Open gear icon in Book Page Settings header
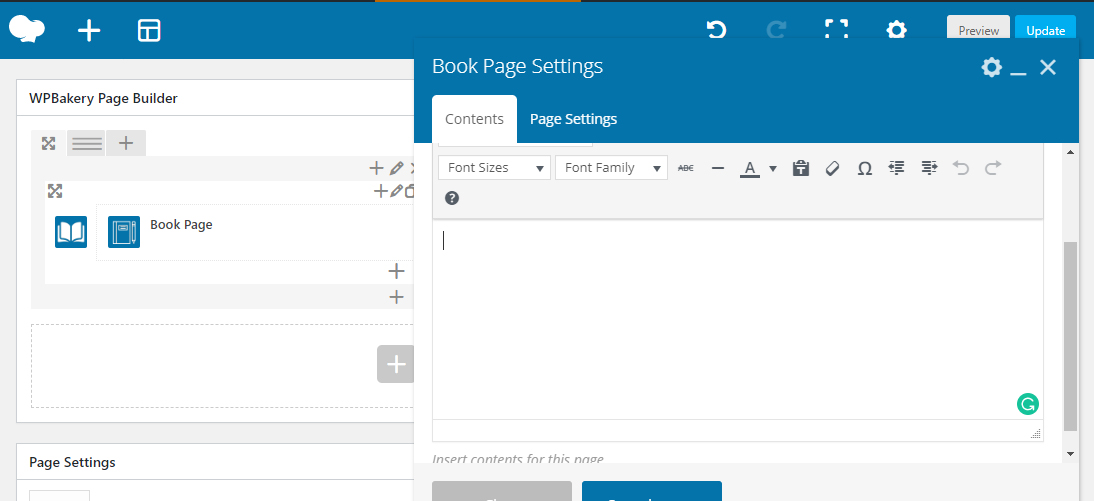The width and height of the screenshot is (1094, 501). click(991, 67)
